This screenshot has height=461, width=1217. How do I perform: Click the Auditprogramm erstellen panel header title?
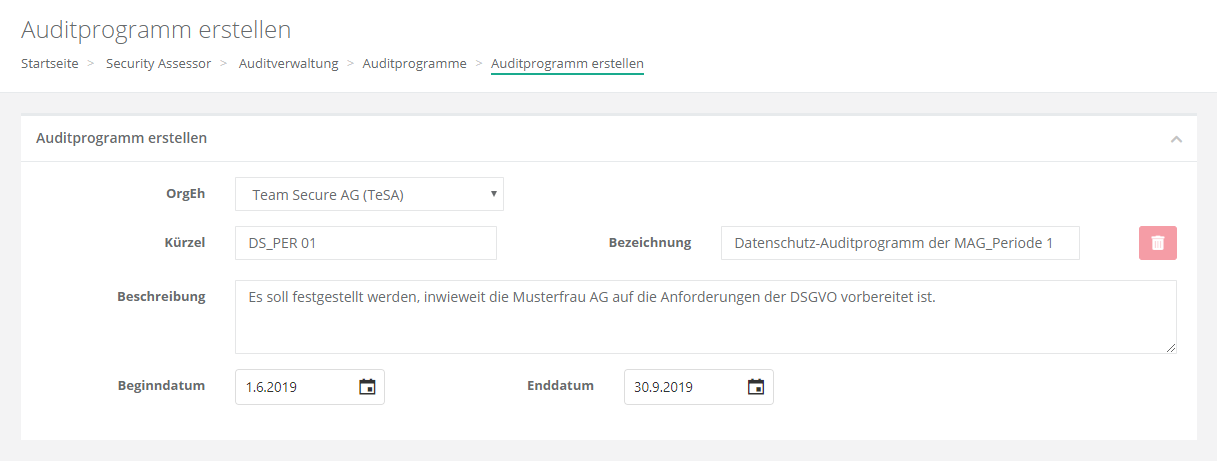pos(121,138)
